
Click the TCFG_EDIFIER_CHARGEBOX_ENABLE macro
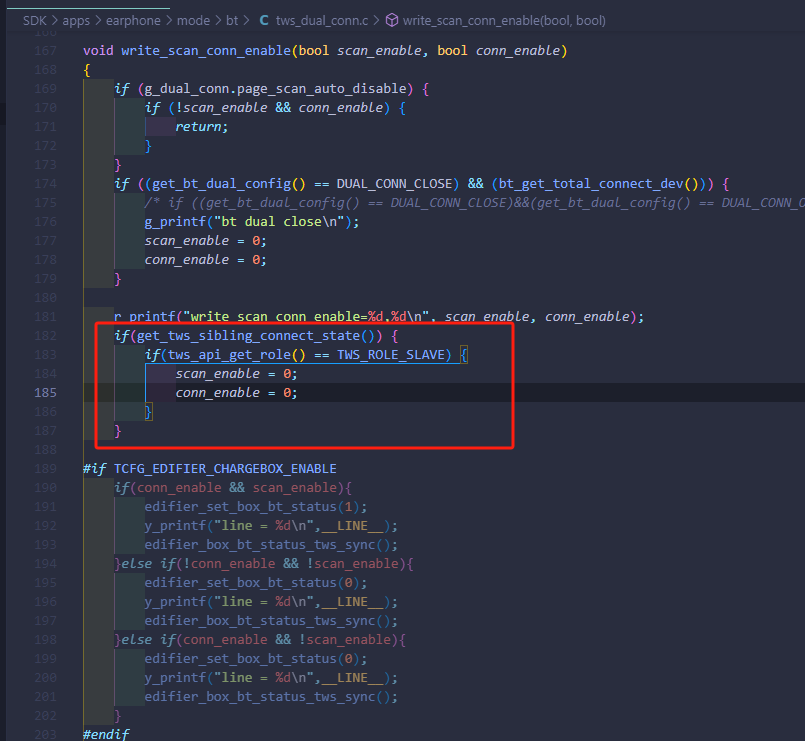point(225,469)
